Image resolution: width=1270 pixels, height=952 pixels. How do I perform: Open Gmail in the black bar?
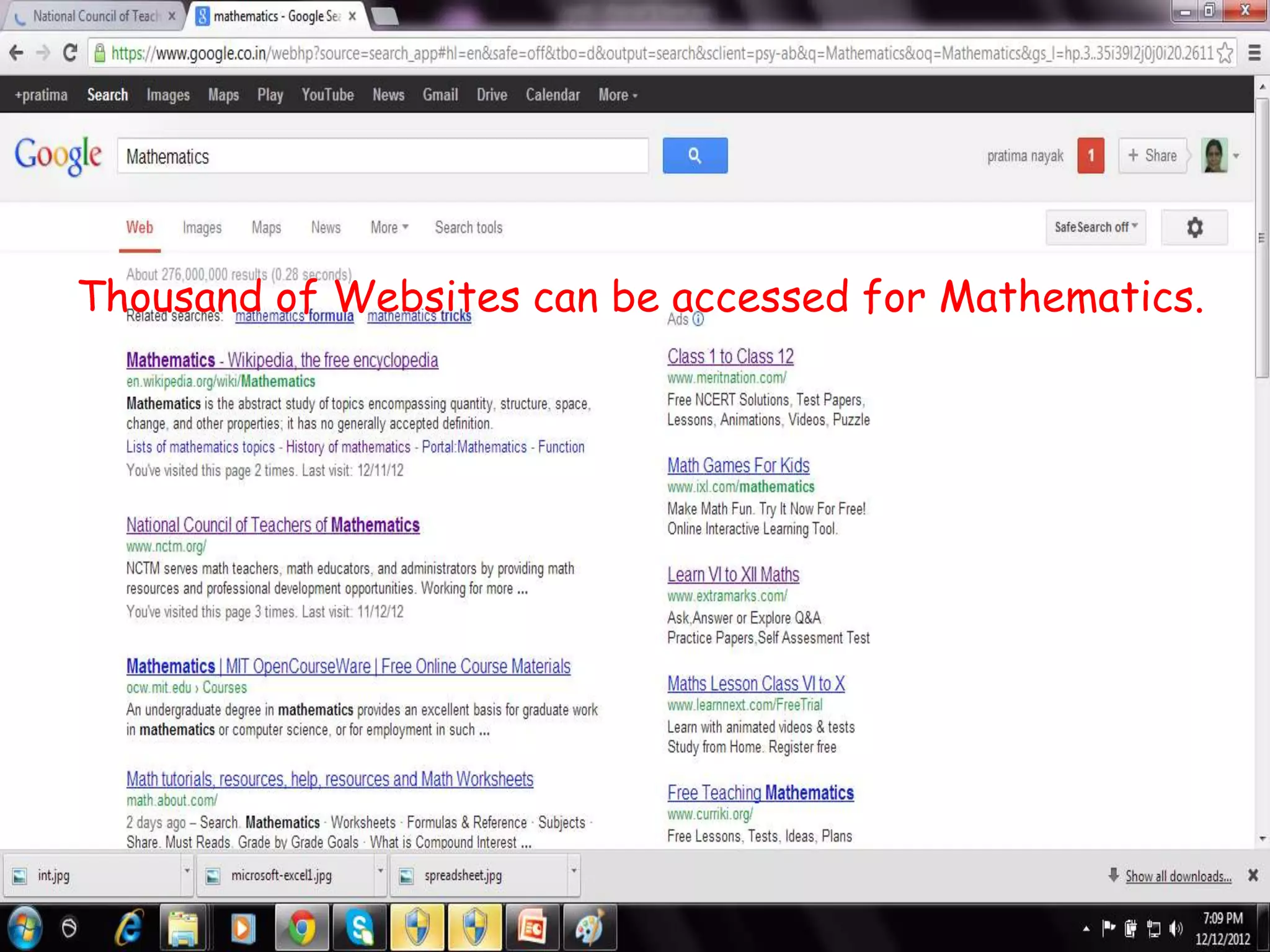pos(440,95)
